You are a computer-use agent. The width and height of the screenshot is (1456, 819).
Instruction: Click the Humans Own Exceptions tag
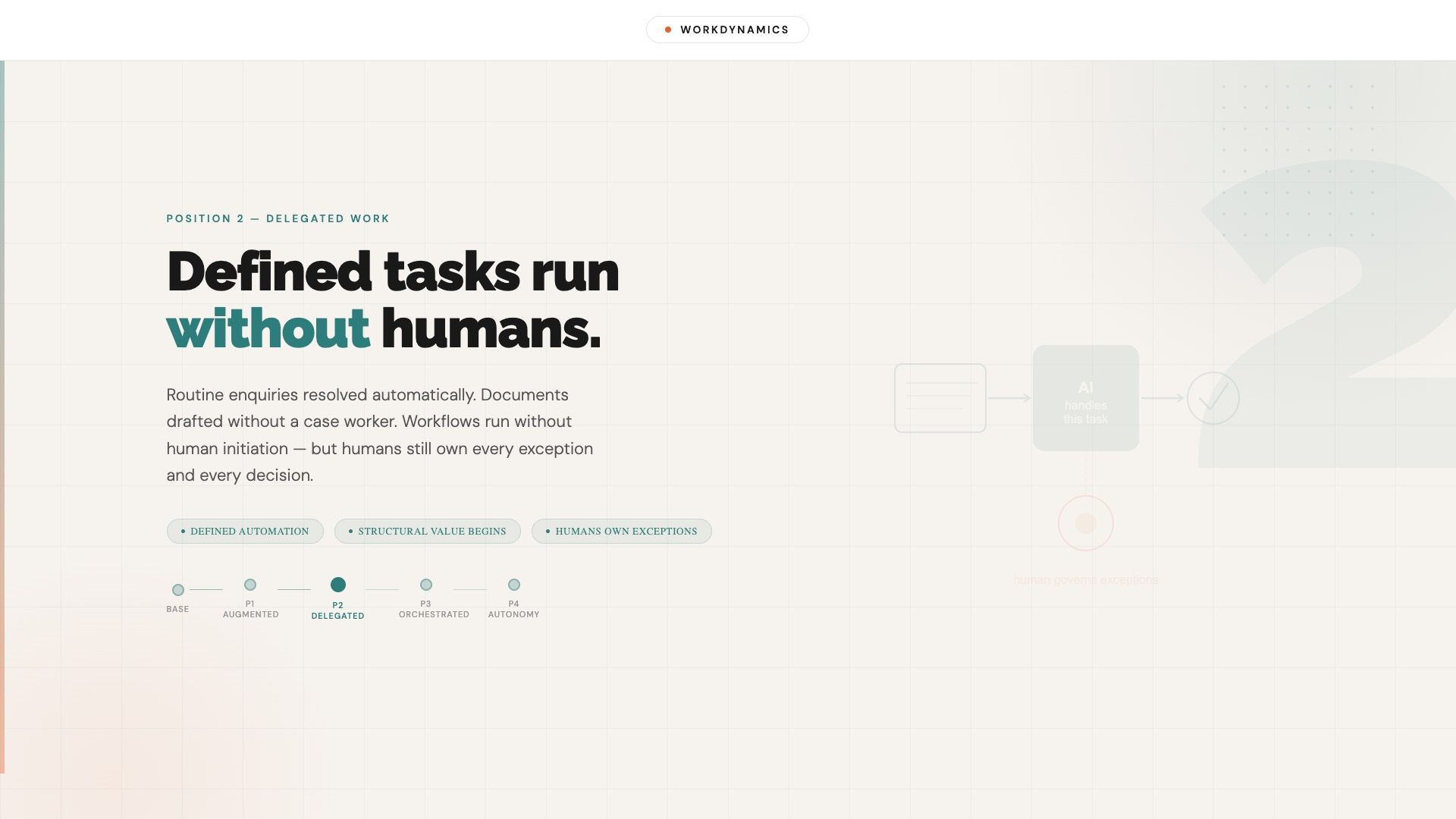(x=621, y=532)
